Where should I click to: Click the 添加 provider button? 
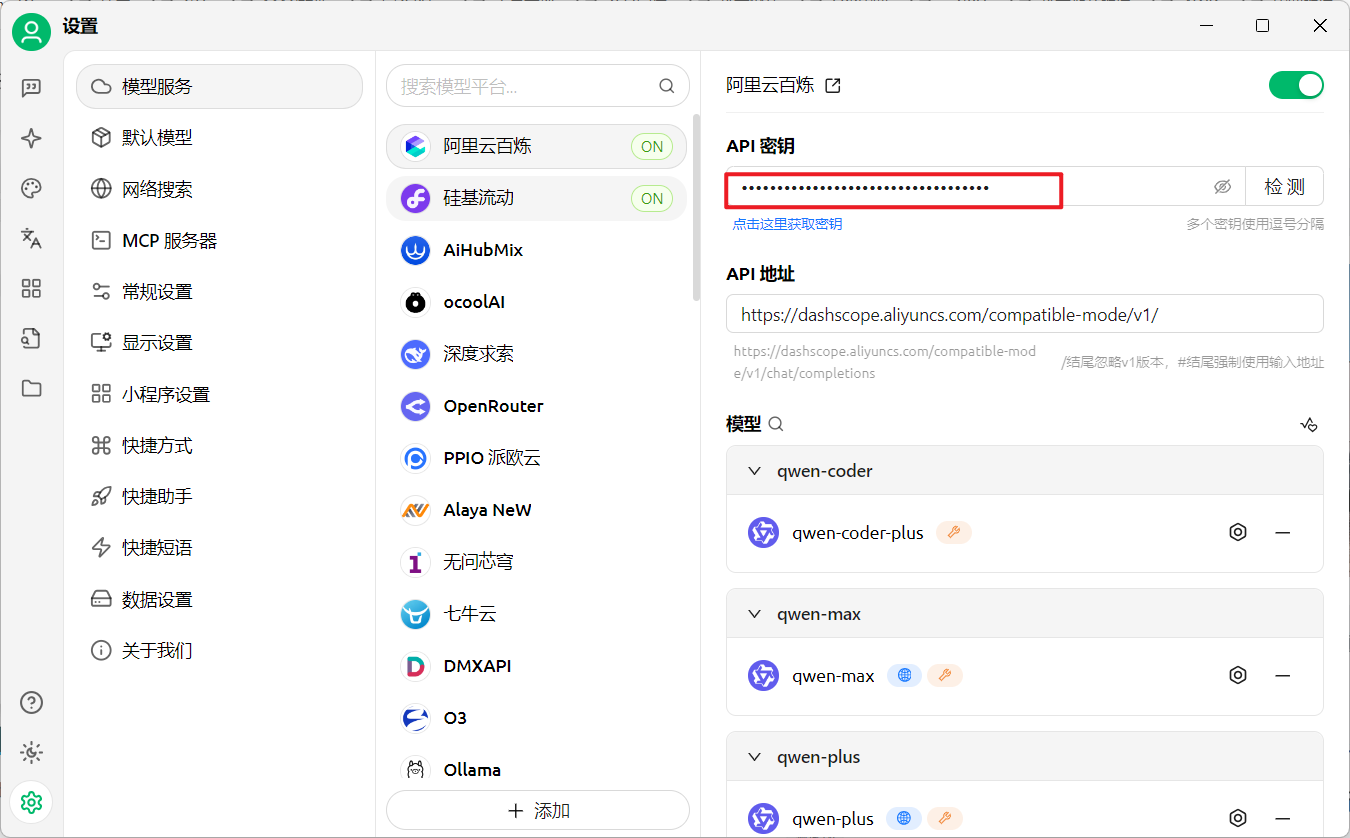[x=538, y=811]
